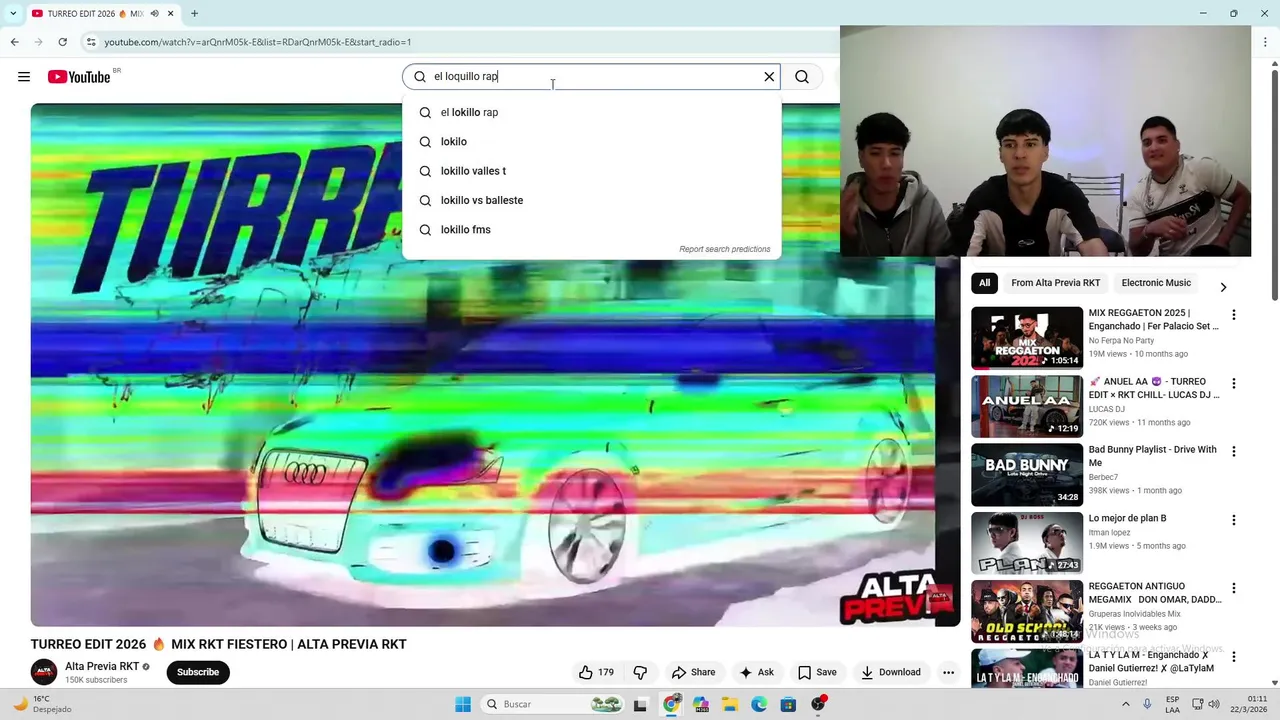Image resolution: width=1280 pixels, height=720 pixels.
Task: Select the 'All' filter chip
Action: click(x=984, y=283)
